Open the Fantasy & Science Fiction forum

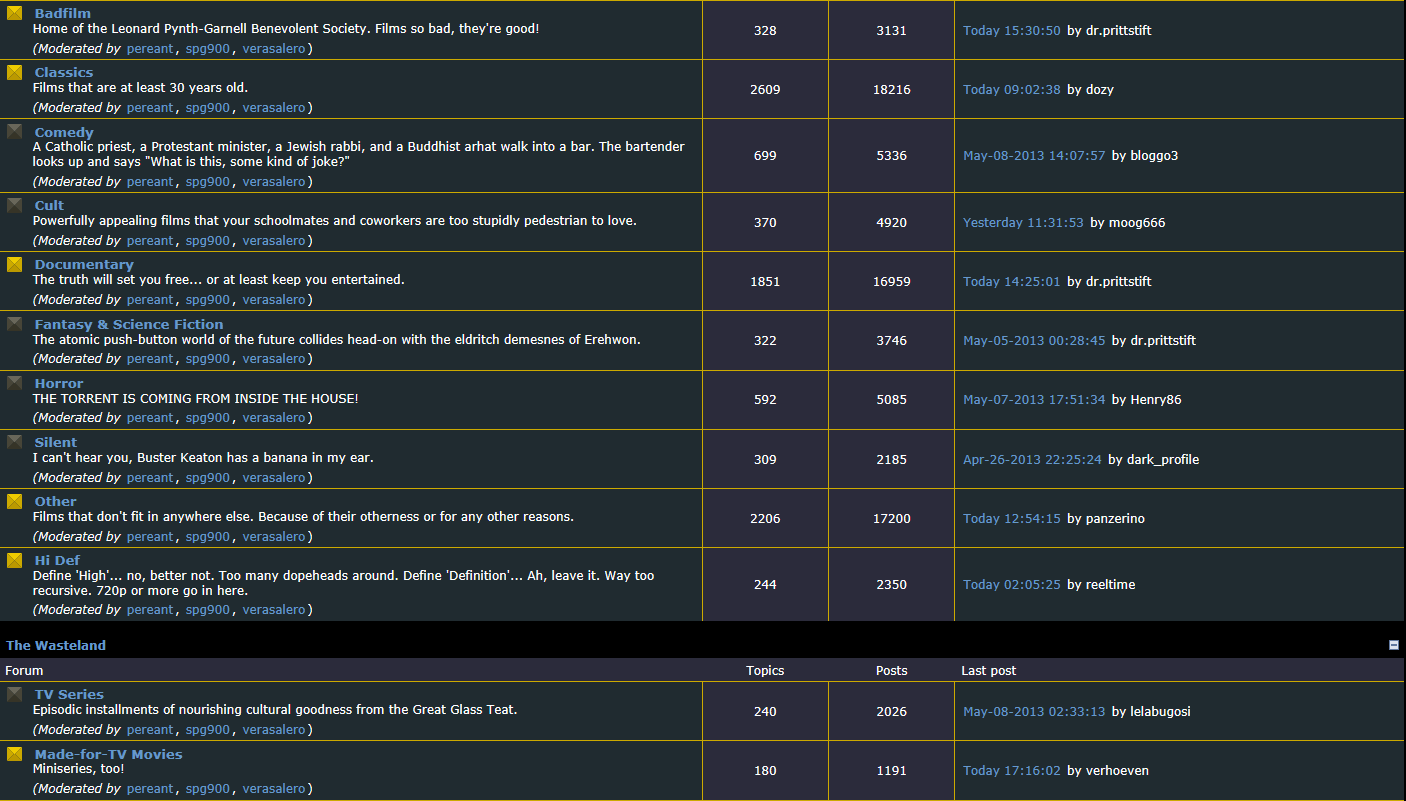coord(129,324)
